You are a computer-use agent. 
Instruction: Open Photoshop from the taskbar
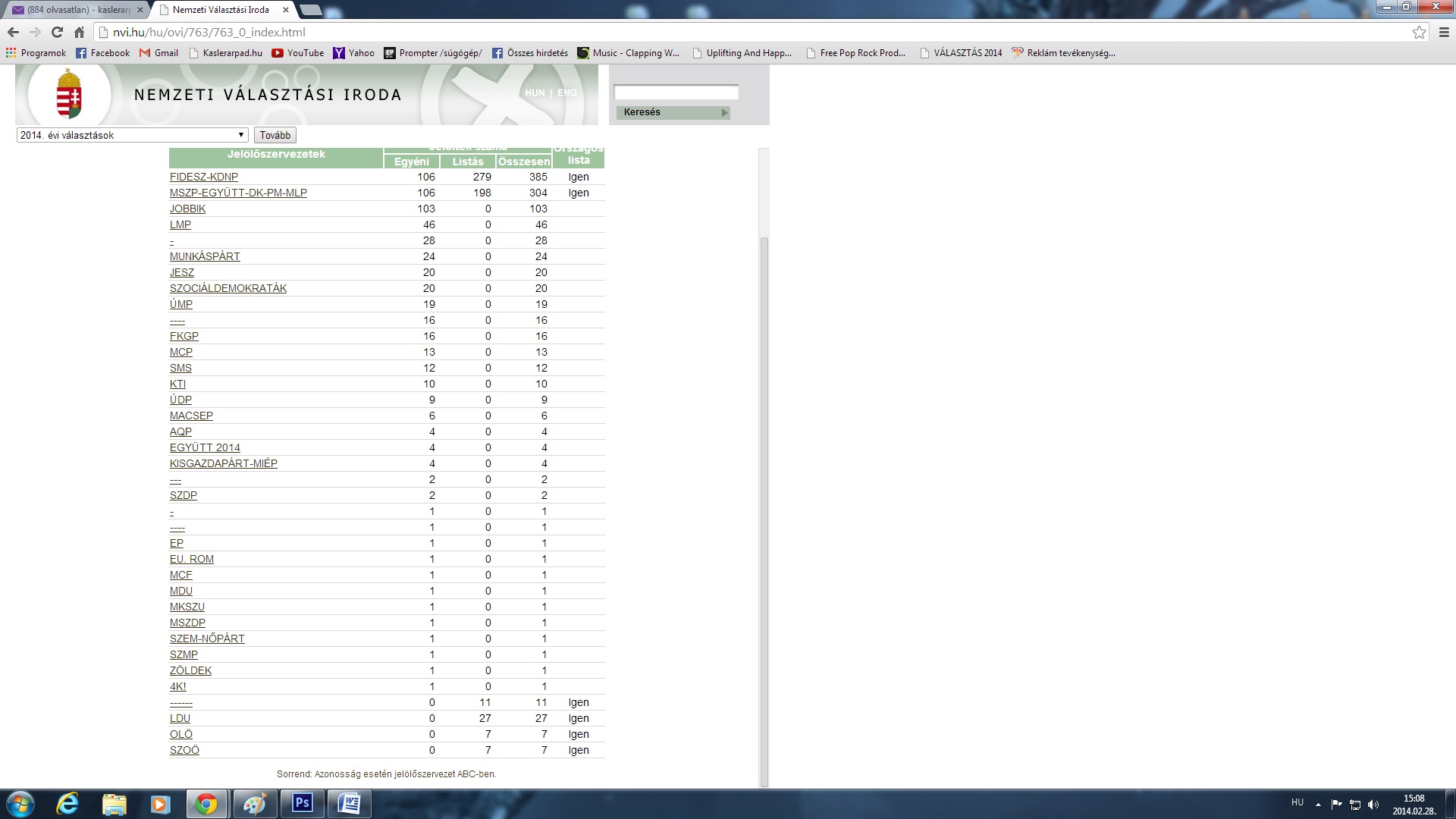[303, 803]
